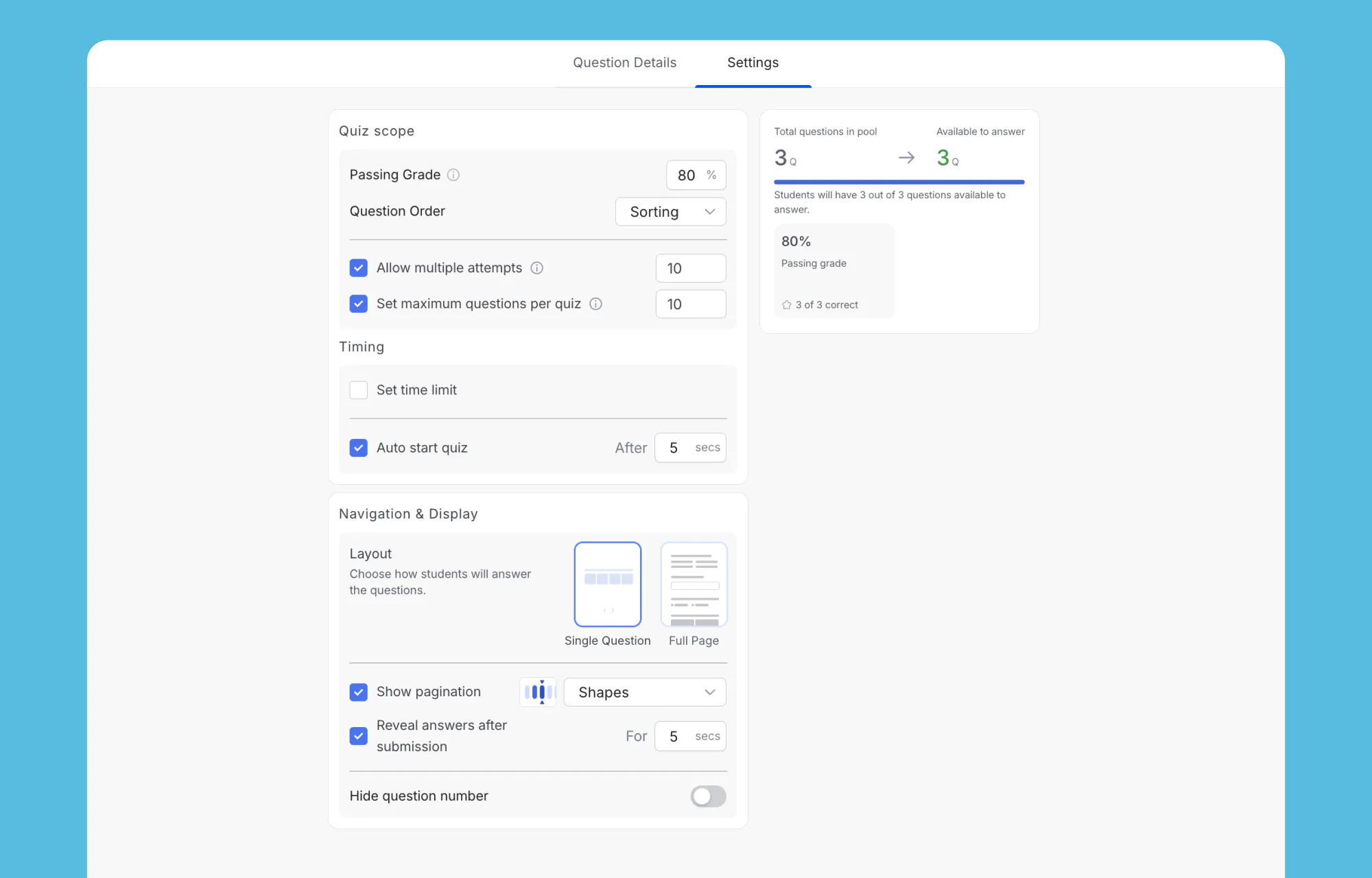Click the Reveal answers seconds field
This screenshot has height=878, width=1372.
point(690,736)
